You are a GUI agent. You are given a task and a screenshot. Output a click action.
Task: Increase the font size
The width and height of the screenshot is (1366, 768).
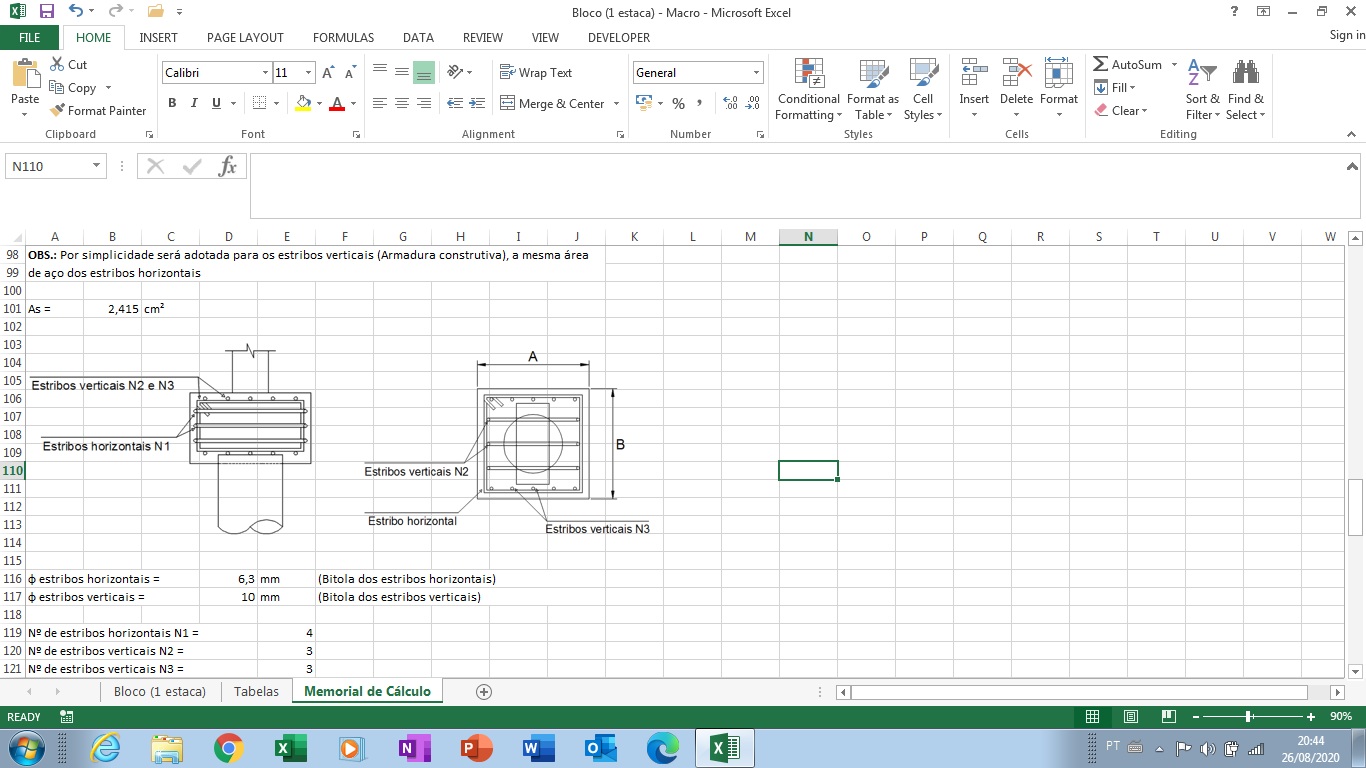tap(329, 73)
